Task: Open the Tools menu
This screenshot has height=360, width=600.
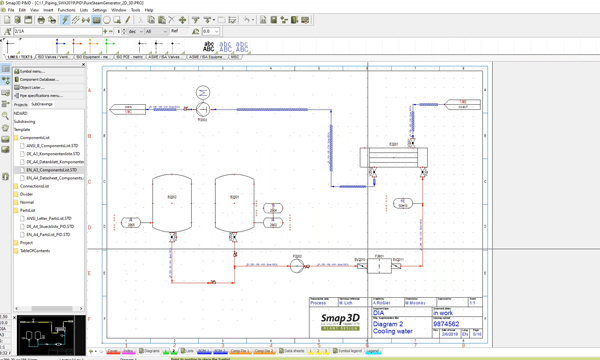Action: tap(135, 10)
